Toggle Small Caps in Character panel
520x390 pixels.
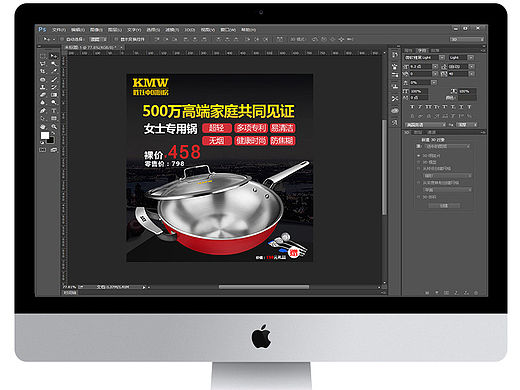point(437,107)
